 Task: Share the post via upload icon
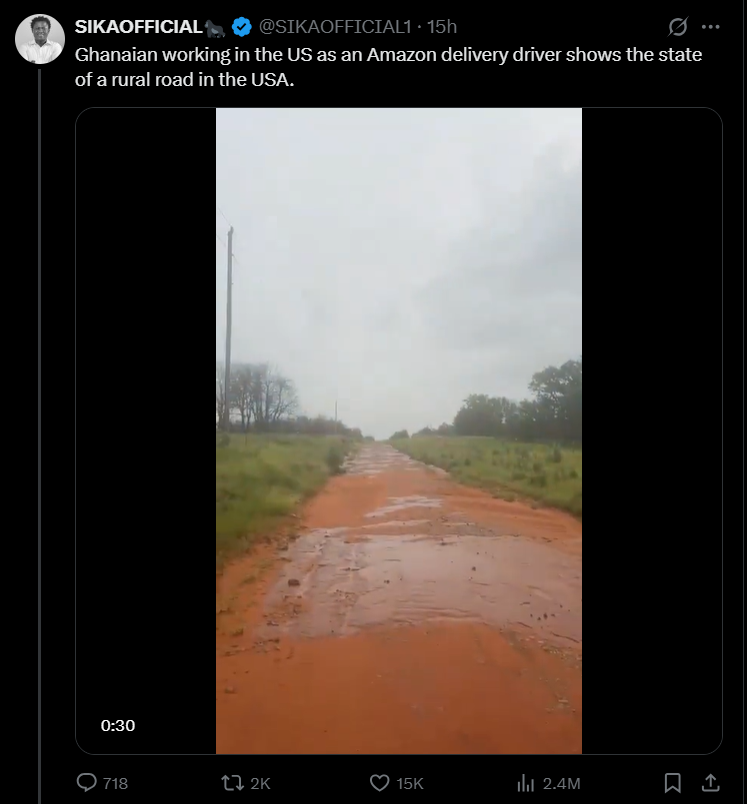(x=710, y=782)
